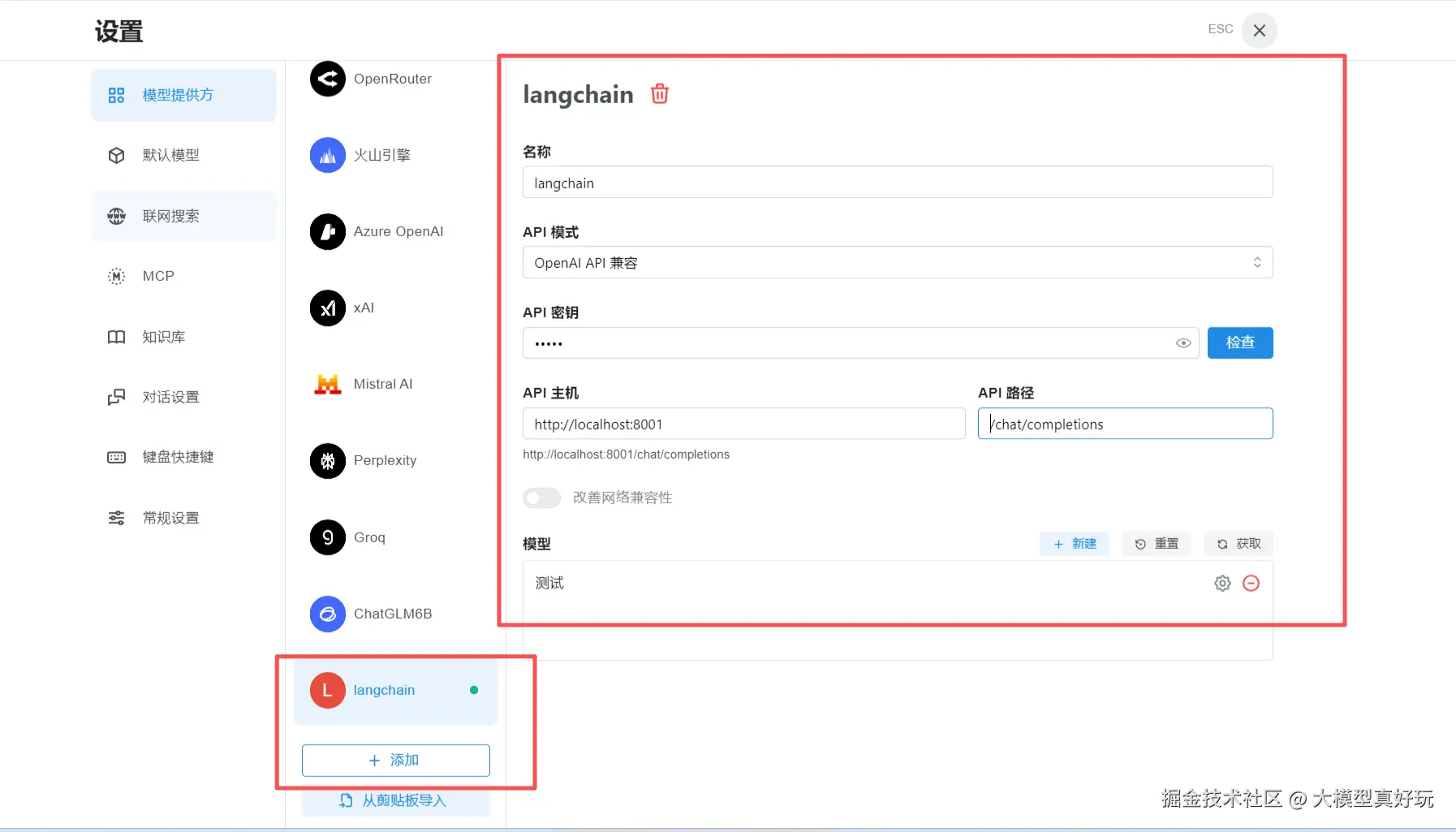Click the 测试 model name
This screenshot has height=832, width=1456.
pos(549,583)
